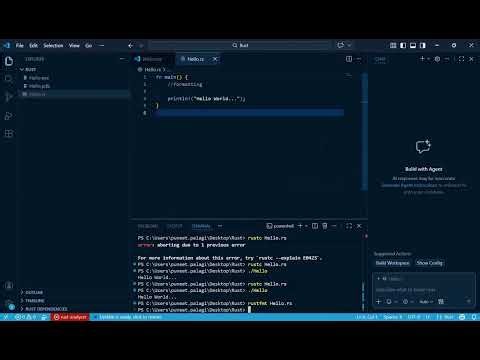This screenshot has height=360, width=480.
Task: Switch to the Output panel tab
Action: pos(174,226)
